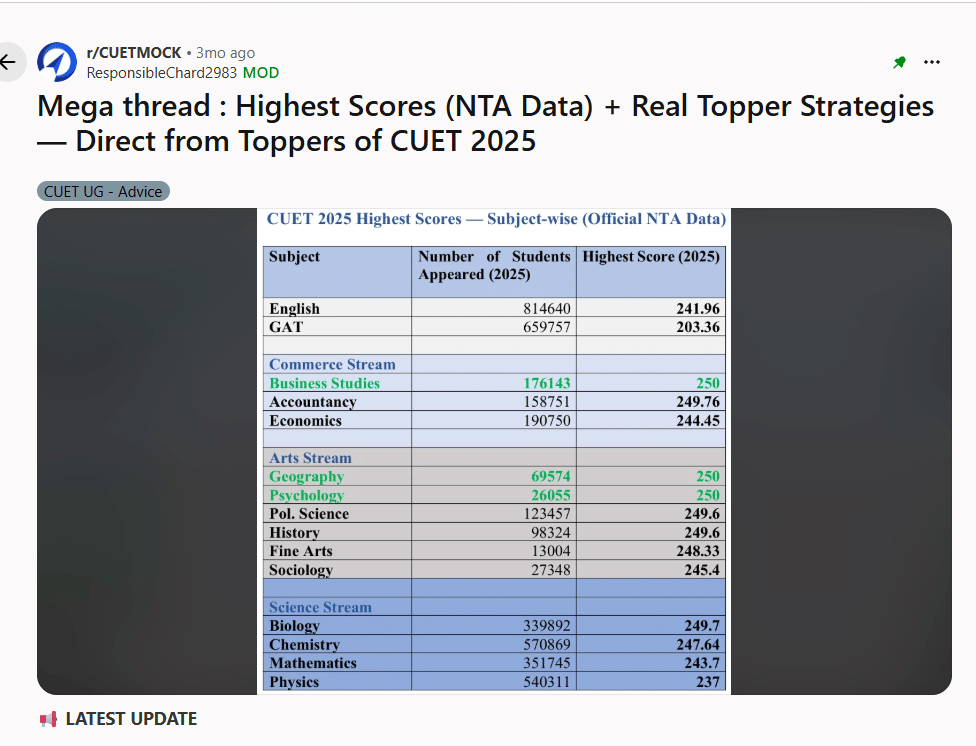Click the green MOD badge

pyautogui.click(x=261, y=73)
